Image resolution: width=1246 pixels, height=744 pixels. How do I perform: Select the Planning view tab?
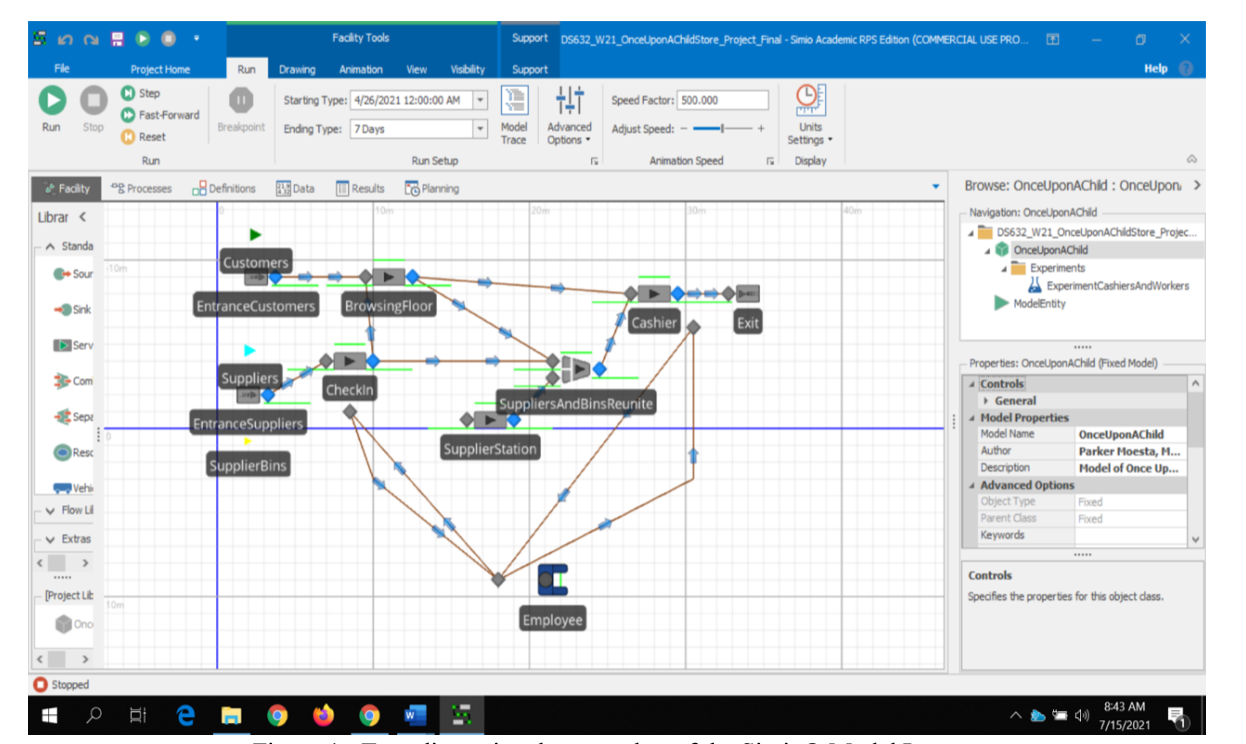[432, 188]
